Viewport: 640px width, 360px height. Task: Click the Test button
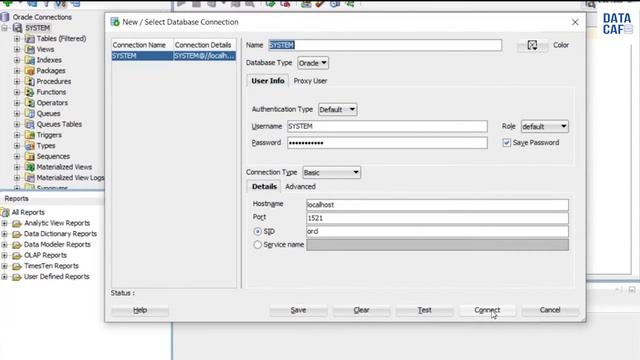pyautogui.click(x=424, y=310)
